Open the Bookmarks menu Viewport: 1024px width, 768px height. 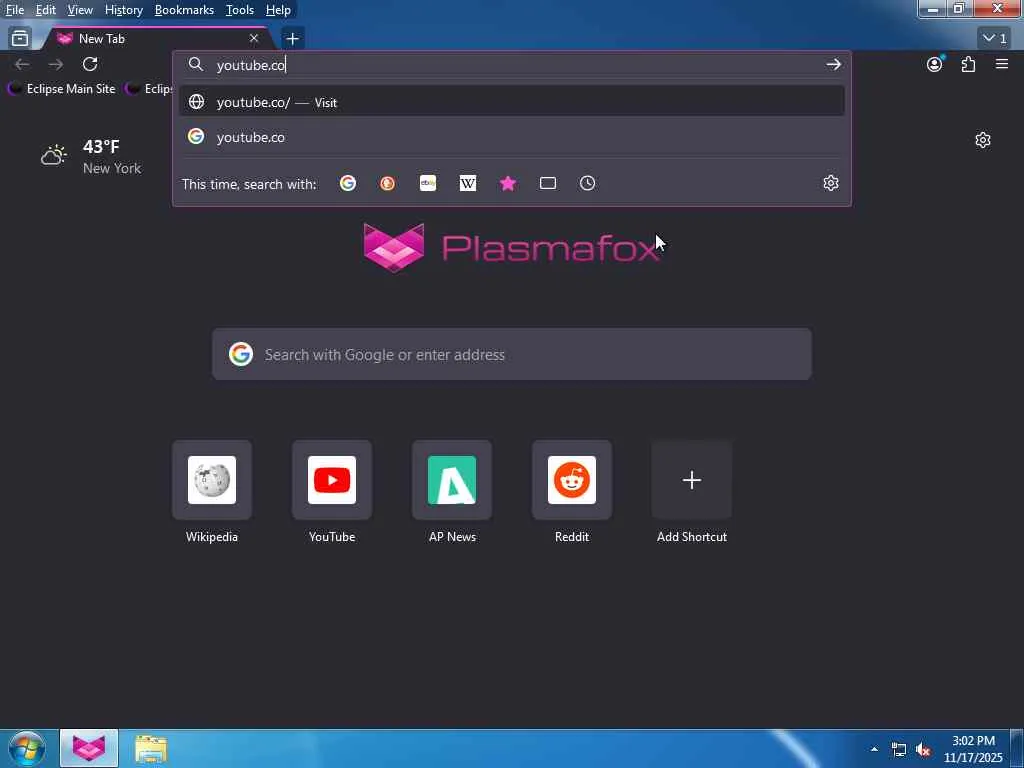tap(184, 10)
